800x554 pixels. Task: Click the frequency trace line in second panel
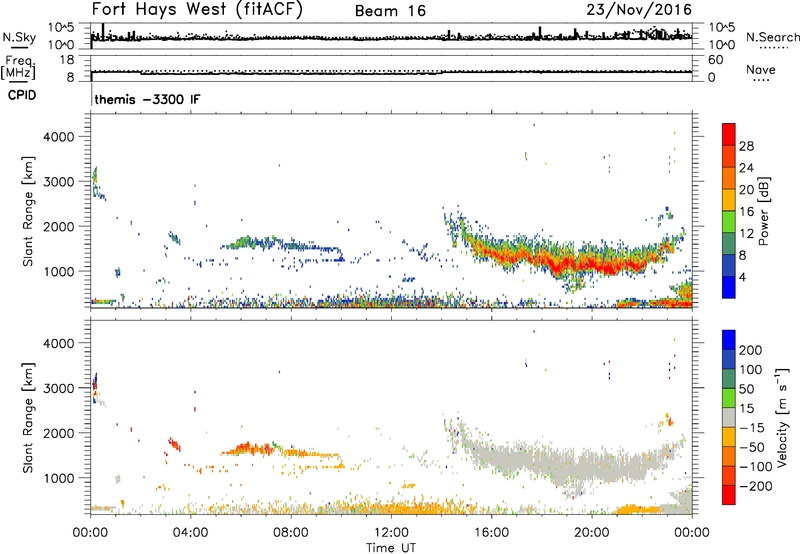click(391, 73)
